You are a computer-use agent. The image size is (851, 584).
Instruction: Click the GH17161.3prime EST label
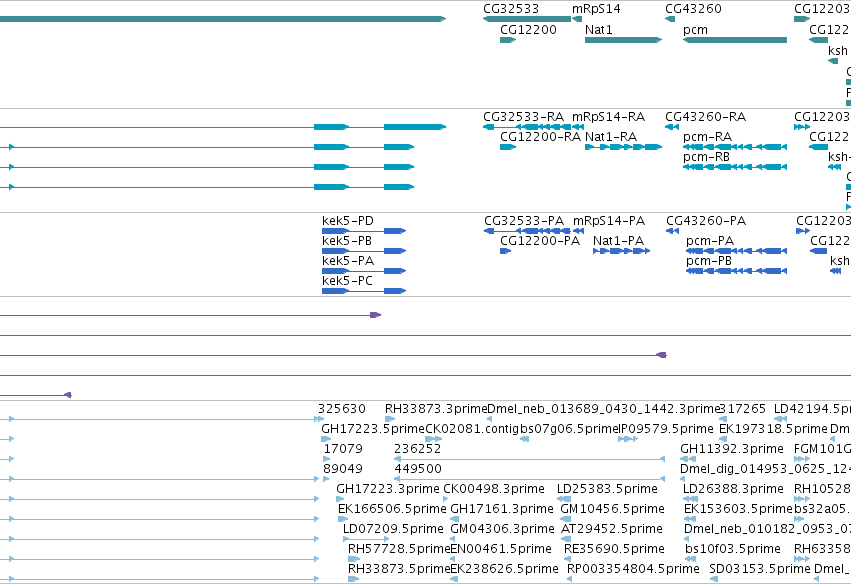[x=502, y=509]
